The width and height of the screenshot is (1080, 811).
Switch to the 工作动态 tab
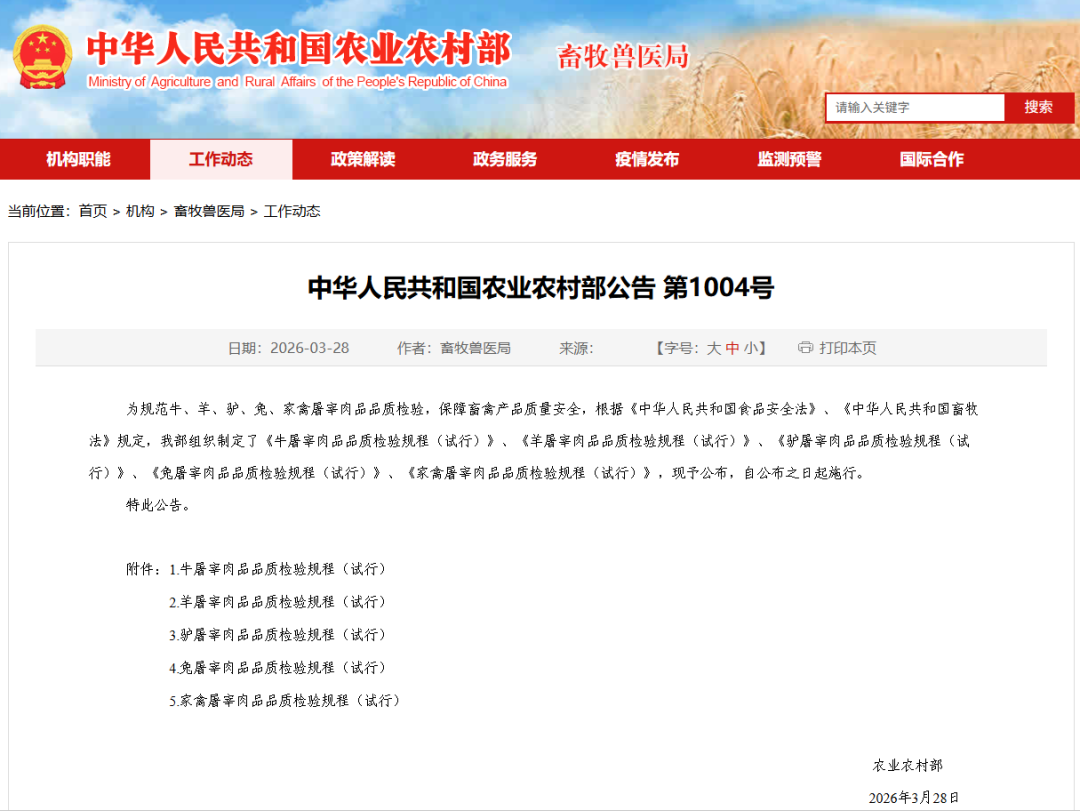pos(221,159)
